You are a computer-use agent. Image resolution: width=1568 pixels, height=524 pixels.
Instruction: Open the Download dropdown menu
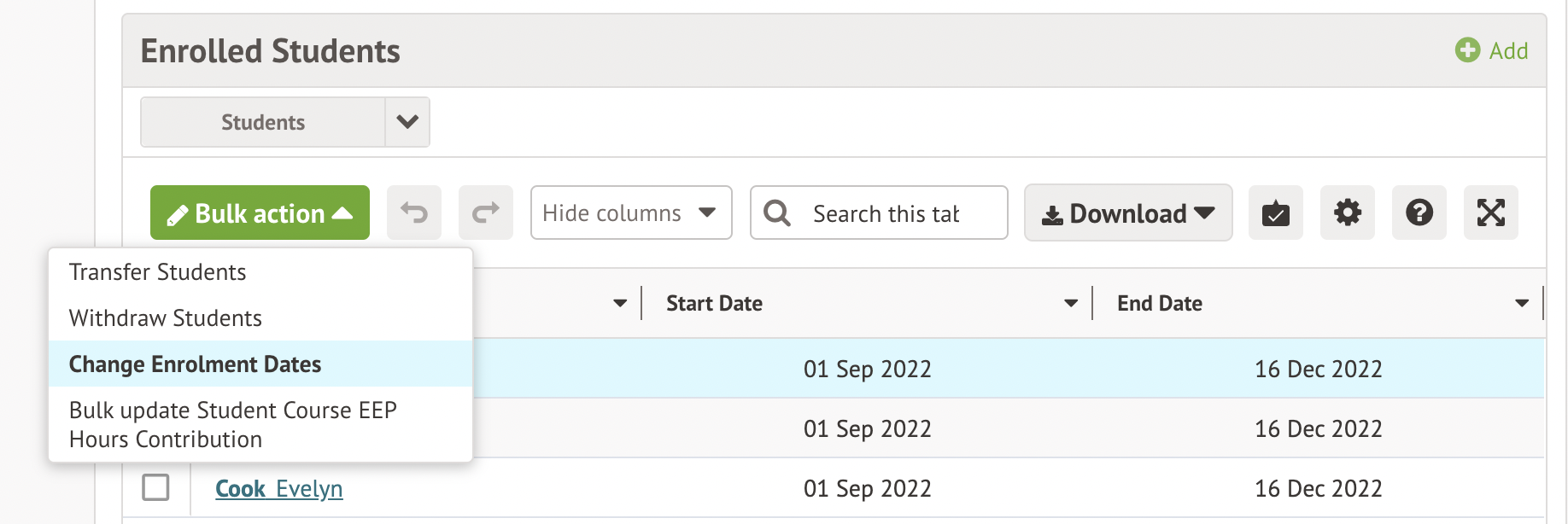point(1127,213)
